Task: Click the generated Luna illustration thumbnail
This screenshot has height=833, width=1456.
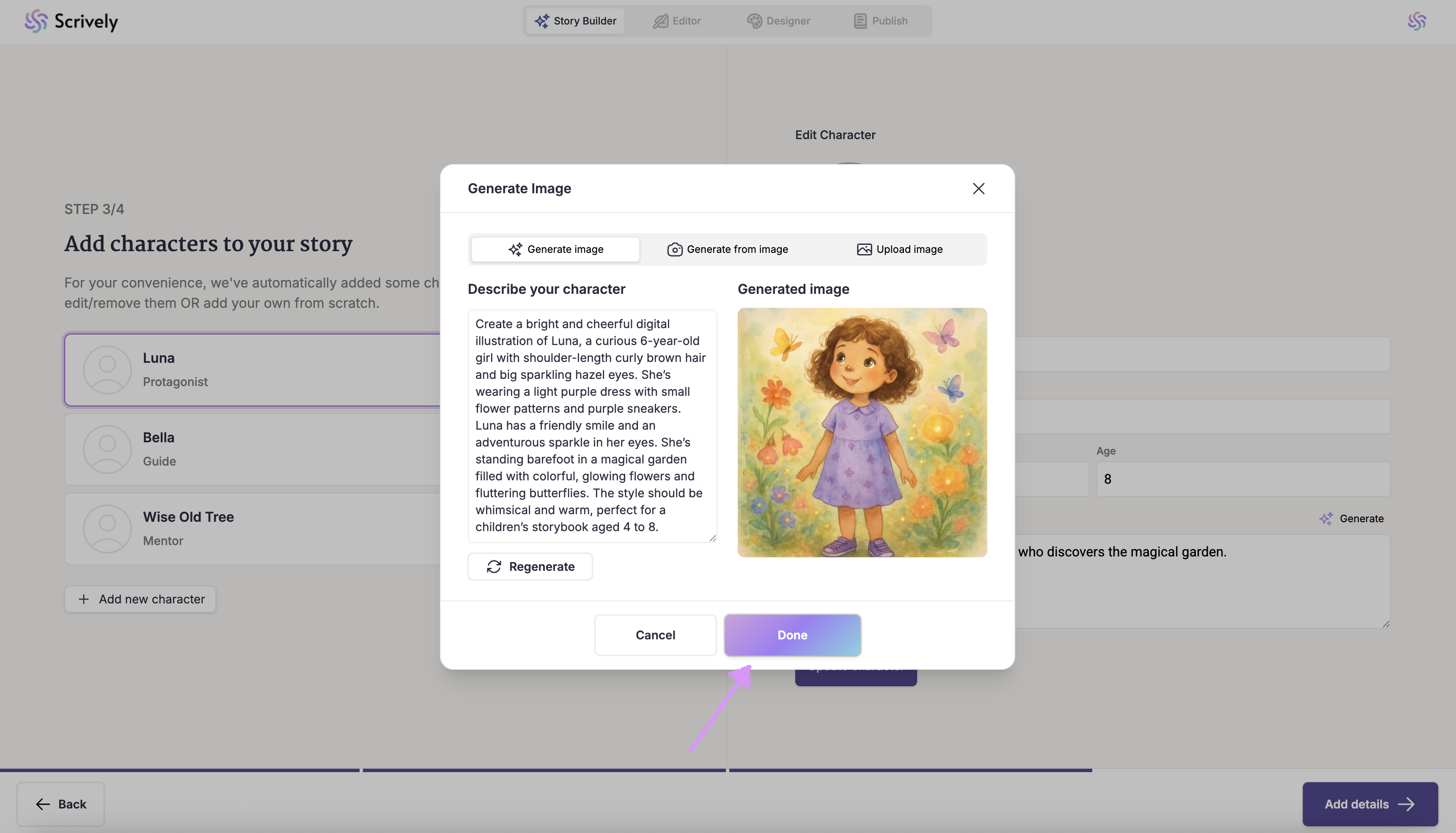Action: 862,433
